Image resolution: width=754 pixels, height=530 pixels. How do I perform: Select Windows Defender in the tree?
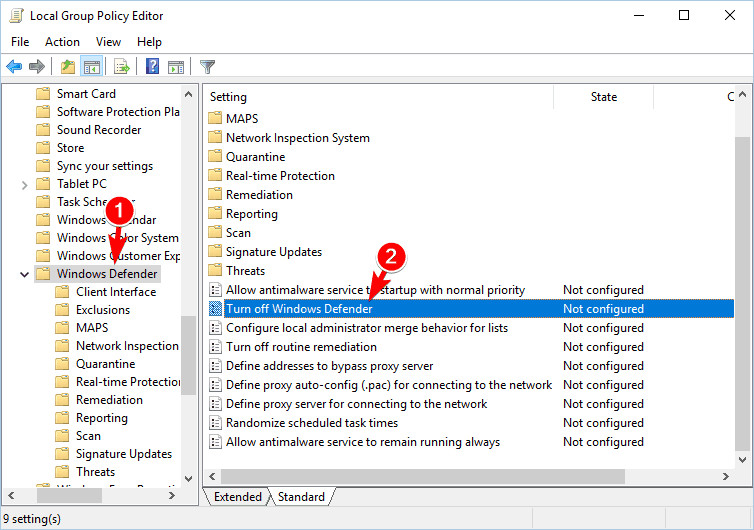tap(107, 274)
